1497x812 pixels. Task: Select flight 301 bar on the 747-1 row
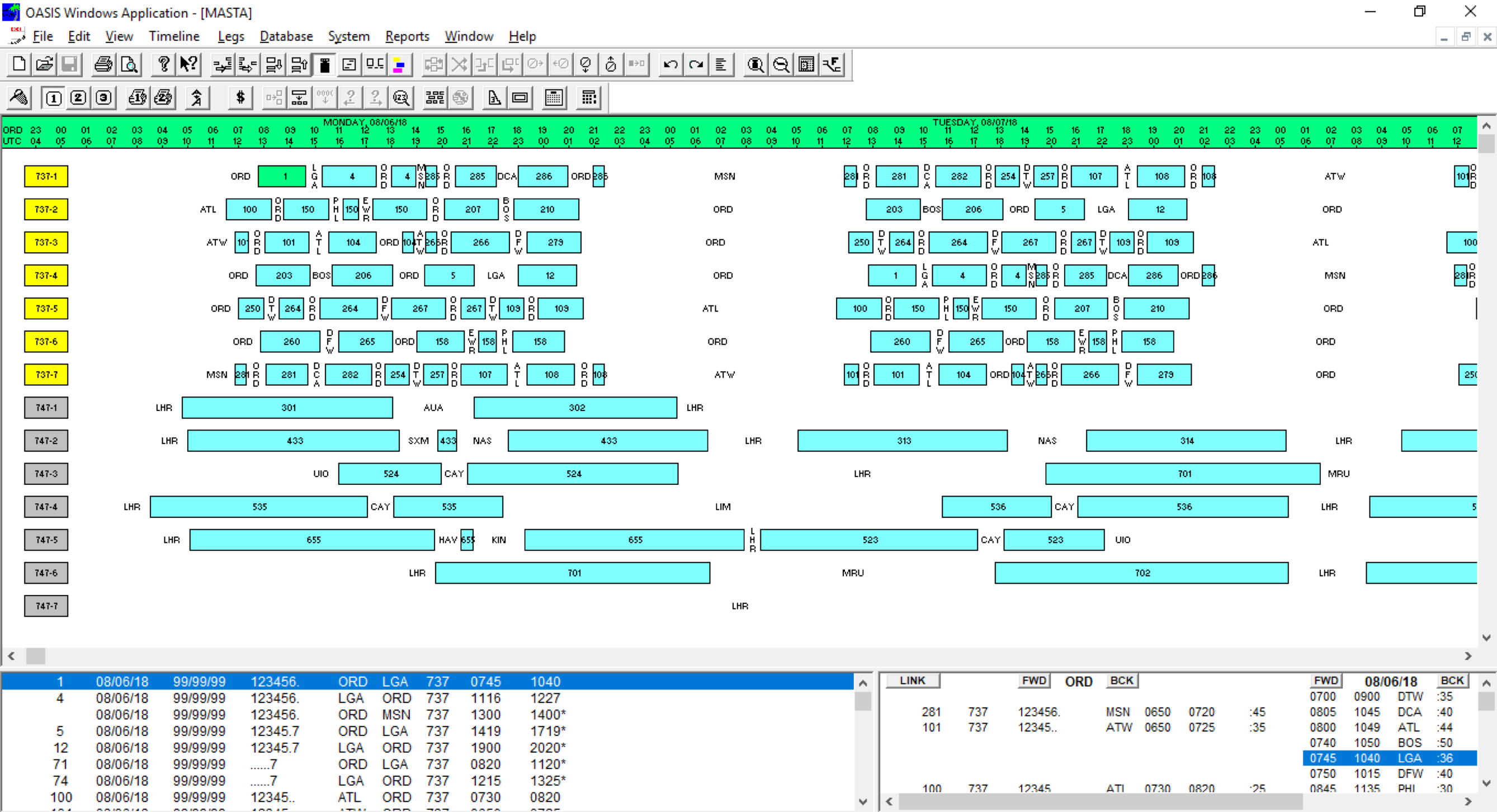click(287, 408)
